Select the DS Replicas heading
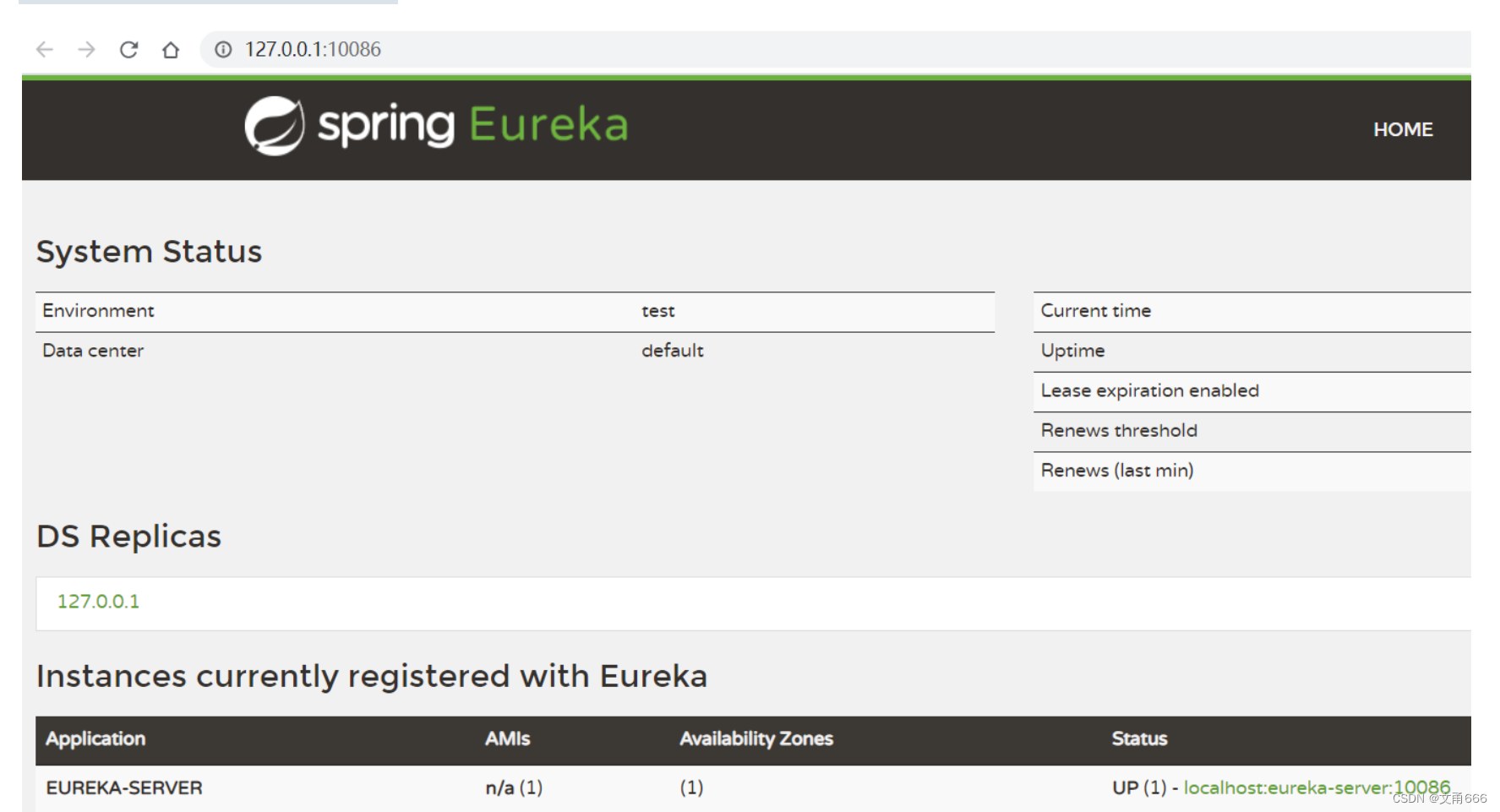The width and height of the screenshot is (1500, 812). [x=128, y=537]
